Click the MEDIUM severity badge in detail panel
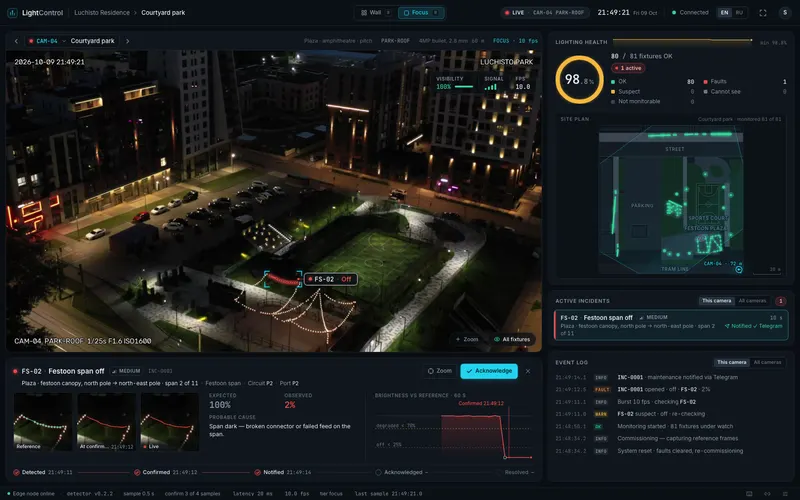Viewport: 800px width, 500px height. click(126, 371)
